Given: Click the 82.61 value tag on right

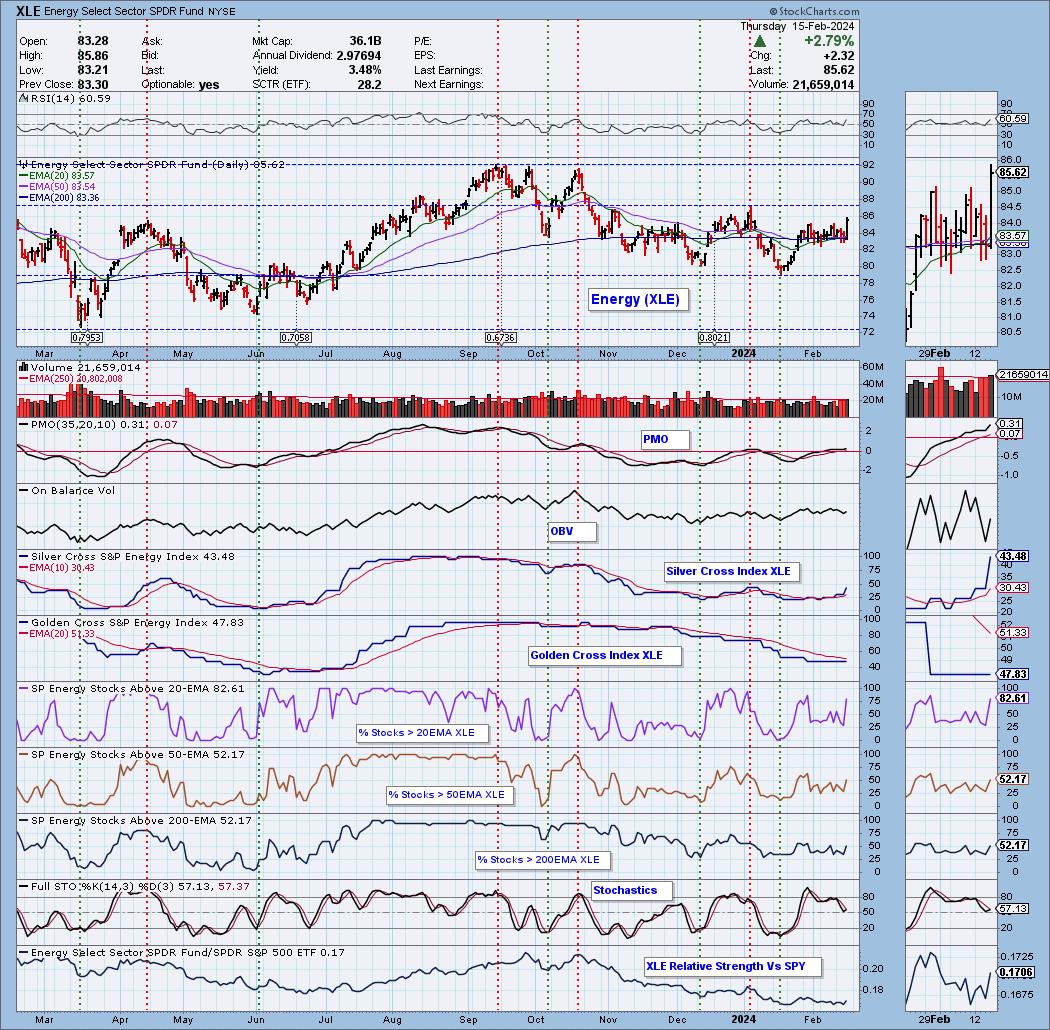Looking at the screenshot, I should [1012, 698].
